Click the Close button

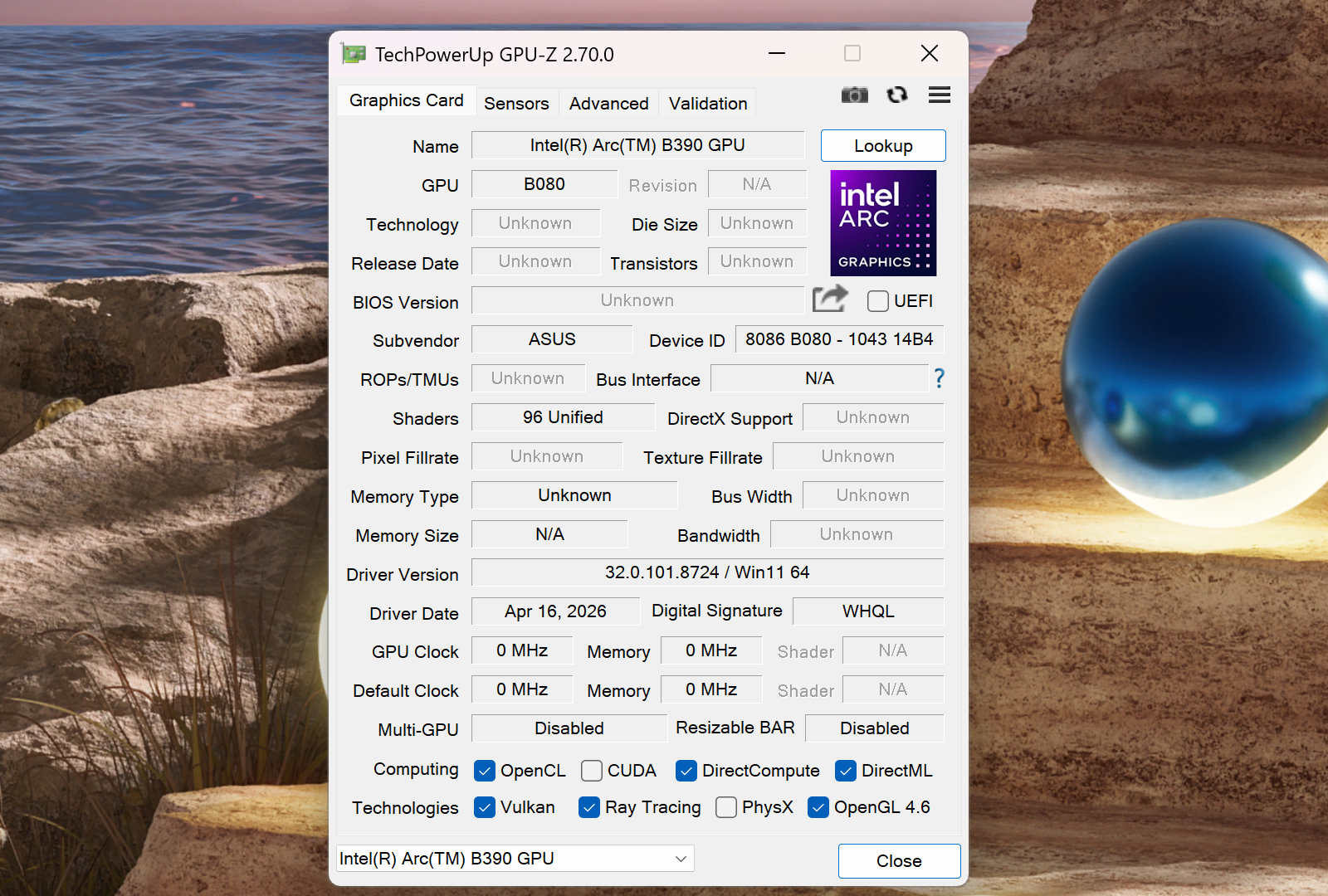[x=899, y=861]
